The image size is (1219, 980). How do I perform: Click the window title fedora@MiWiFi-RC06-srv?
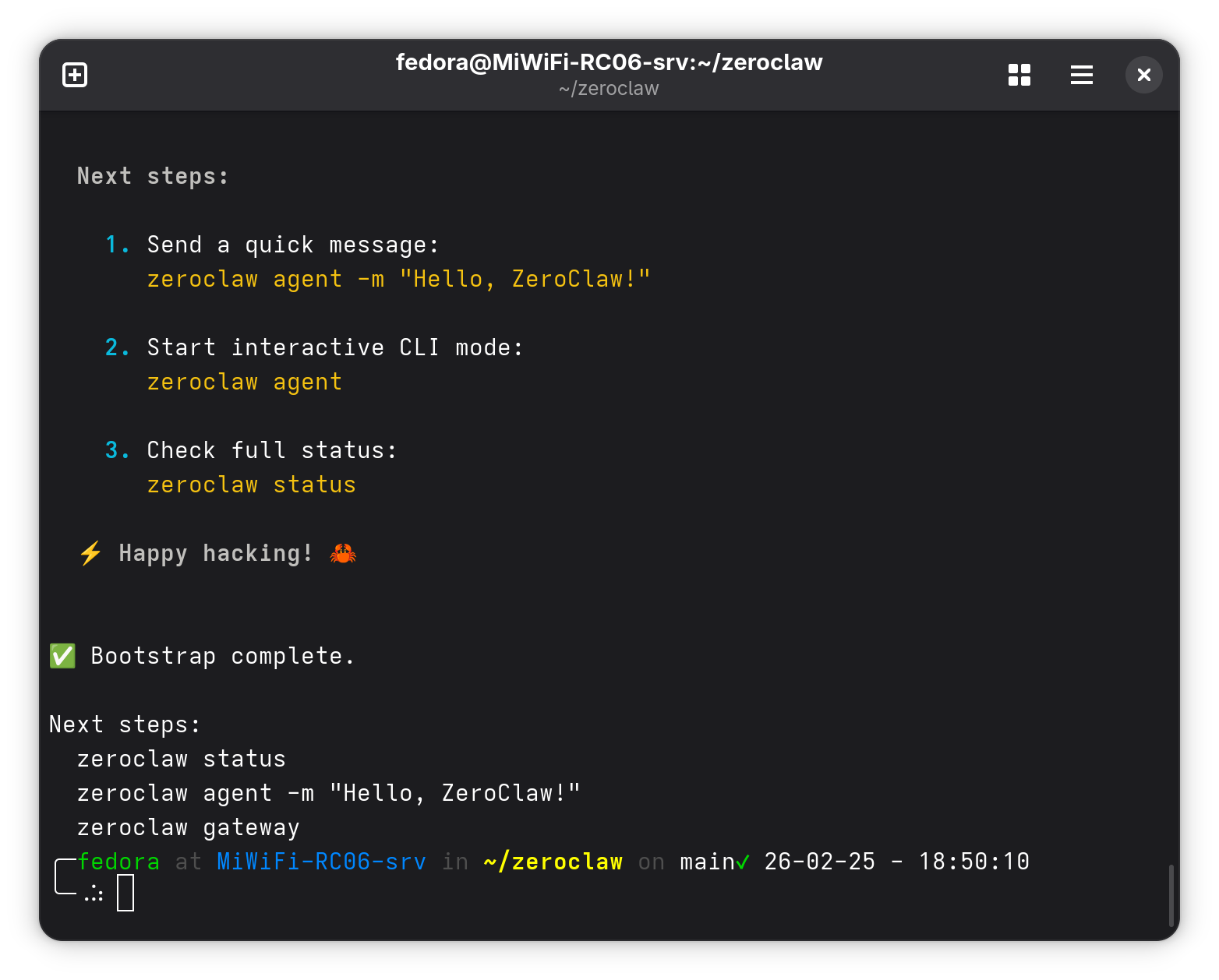click(609, 62)
